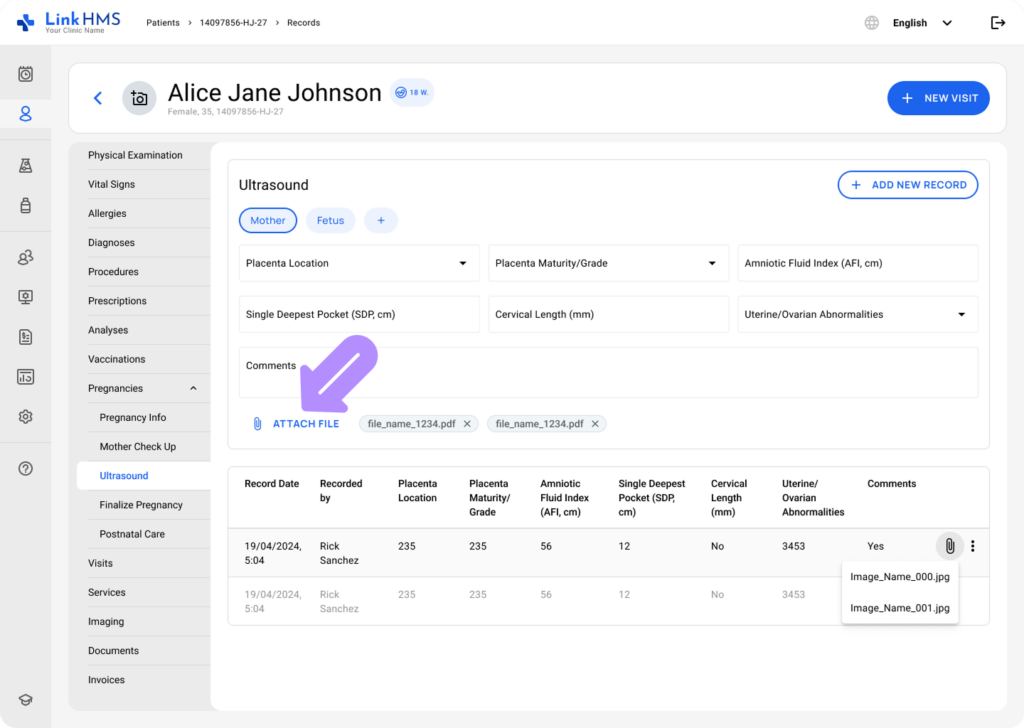Click the ATTACH FILE link

pos(305,424)
